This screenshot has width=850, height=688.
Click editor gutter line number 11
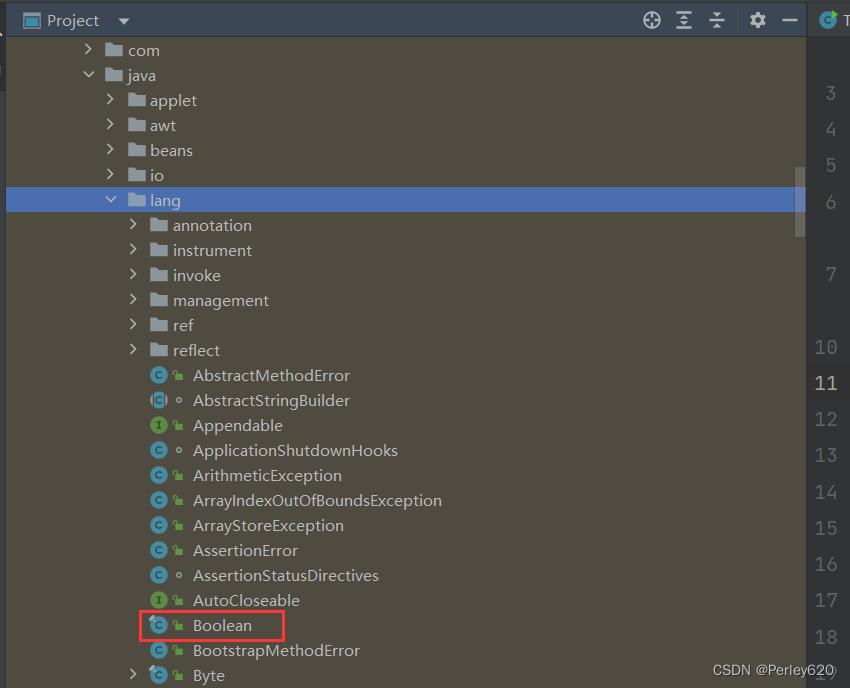click(826, 383)
